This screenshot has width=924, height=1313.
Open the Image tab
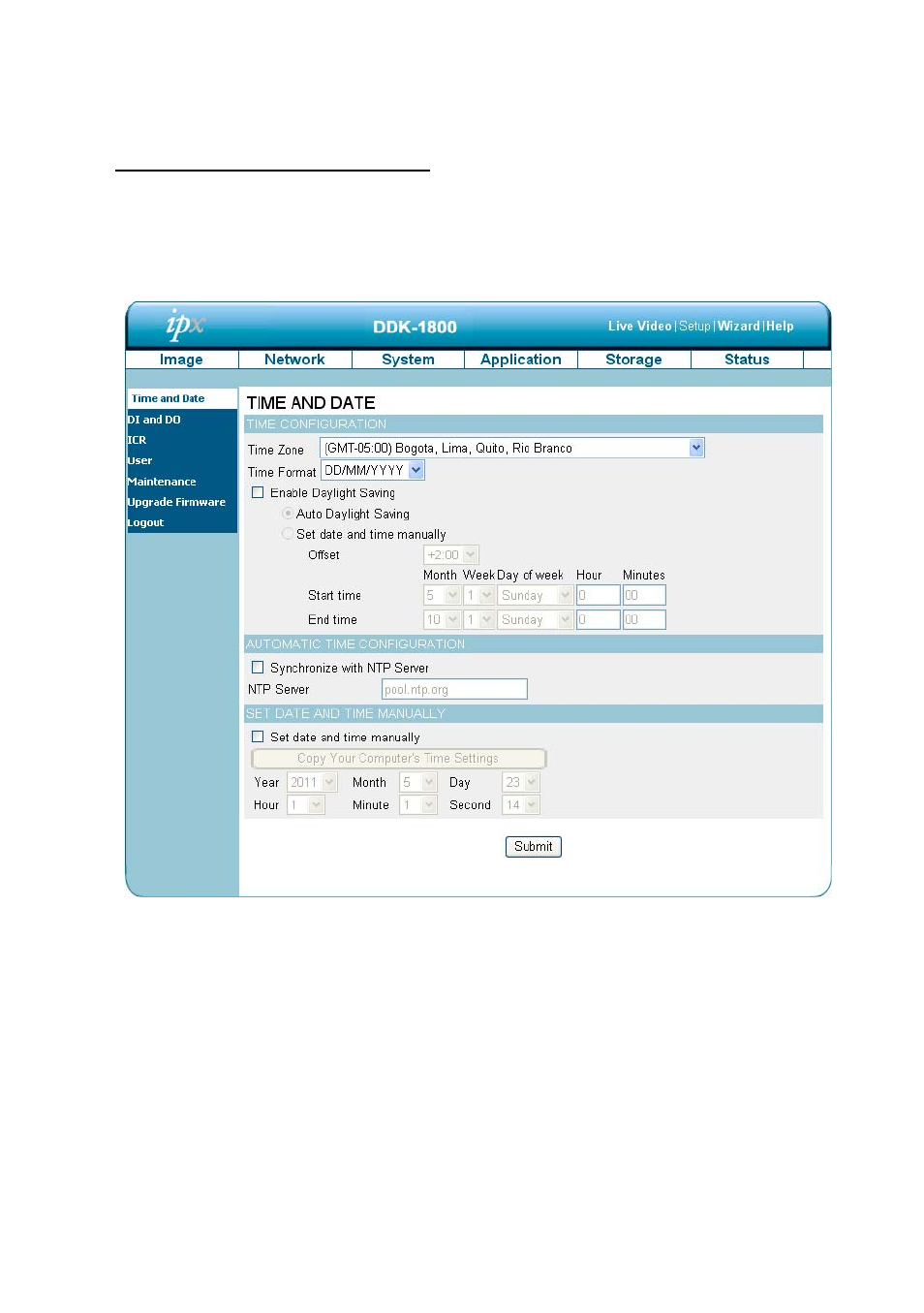tap(181, 360)
